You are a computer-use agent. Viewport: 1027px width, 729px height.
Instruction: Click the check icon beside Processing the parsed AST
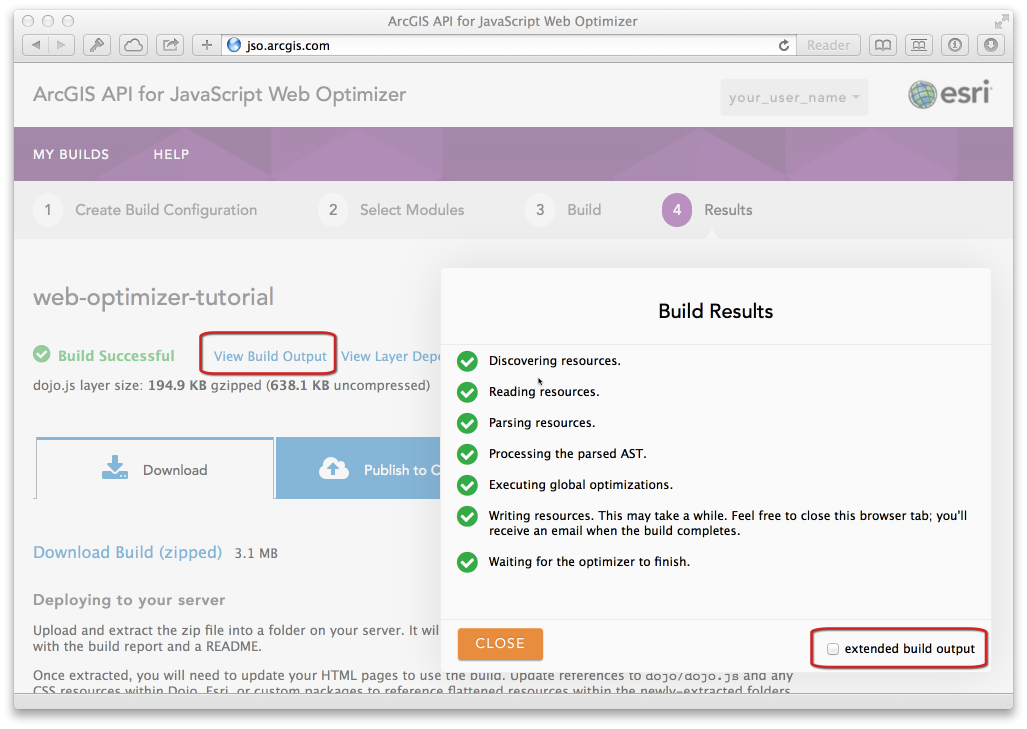467,454
